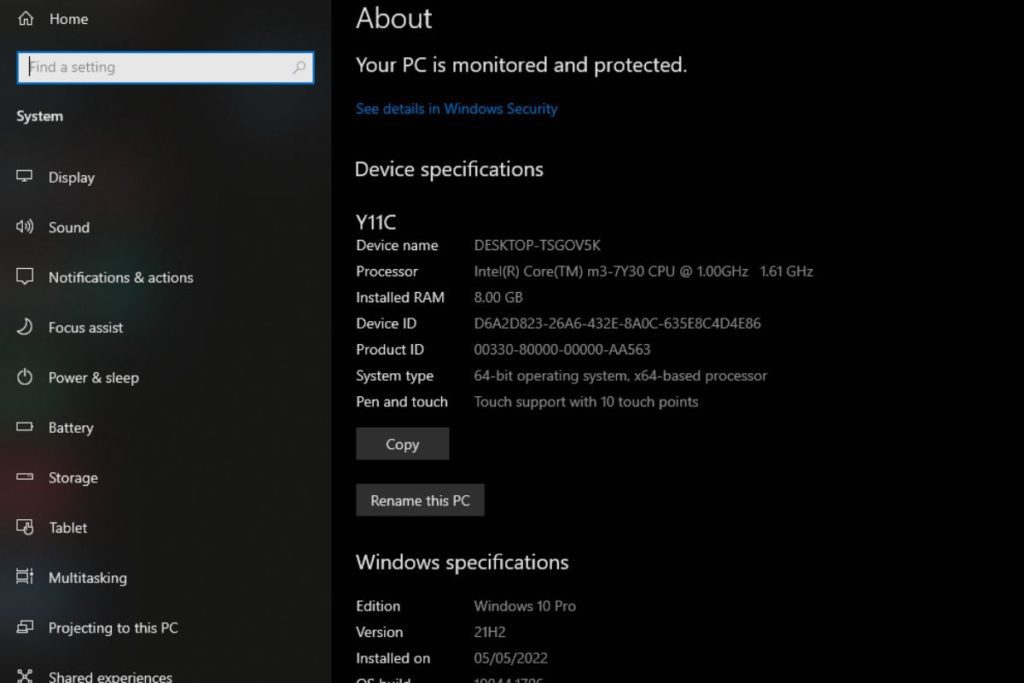
Task: Click the Windows specifications heading
Action: click(462, 562)
